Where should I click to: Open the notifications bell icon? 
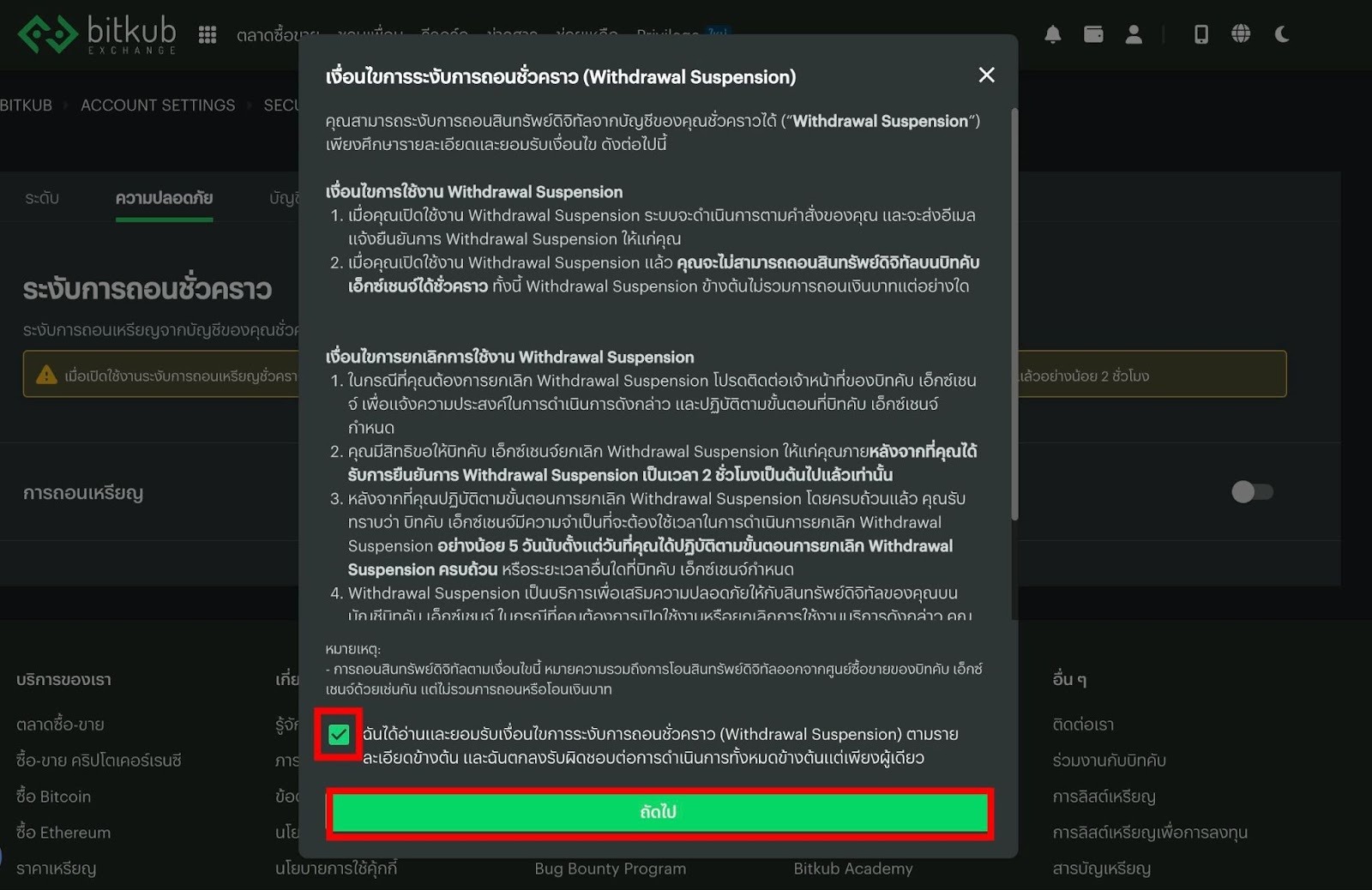click(1053, 34)
